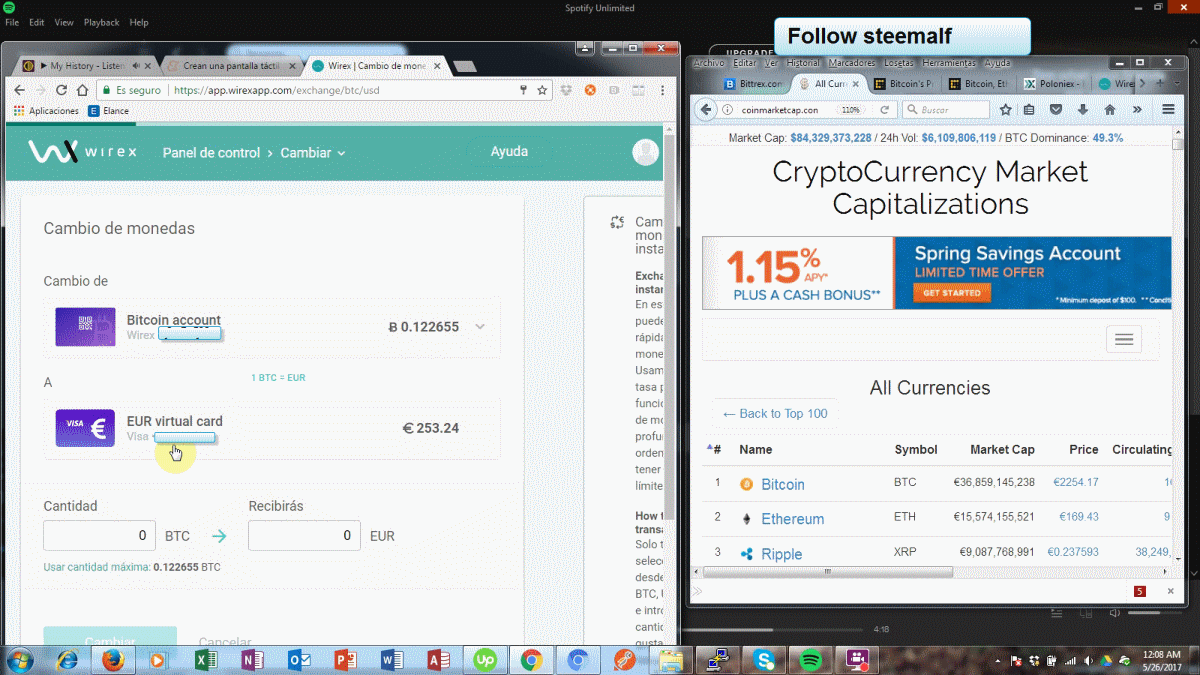Select the EUR virtual card destination
1200x675 pixels.
tap(272, 428)
